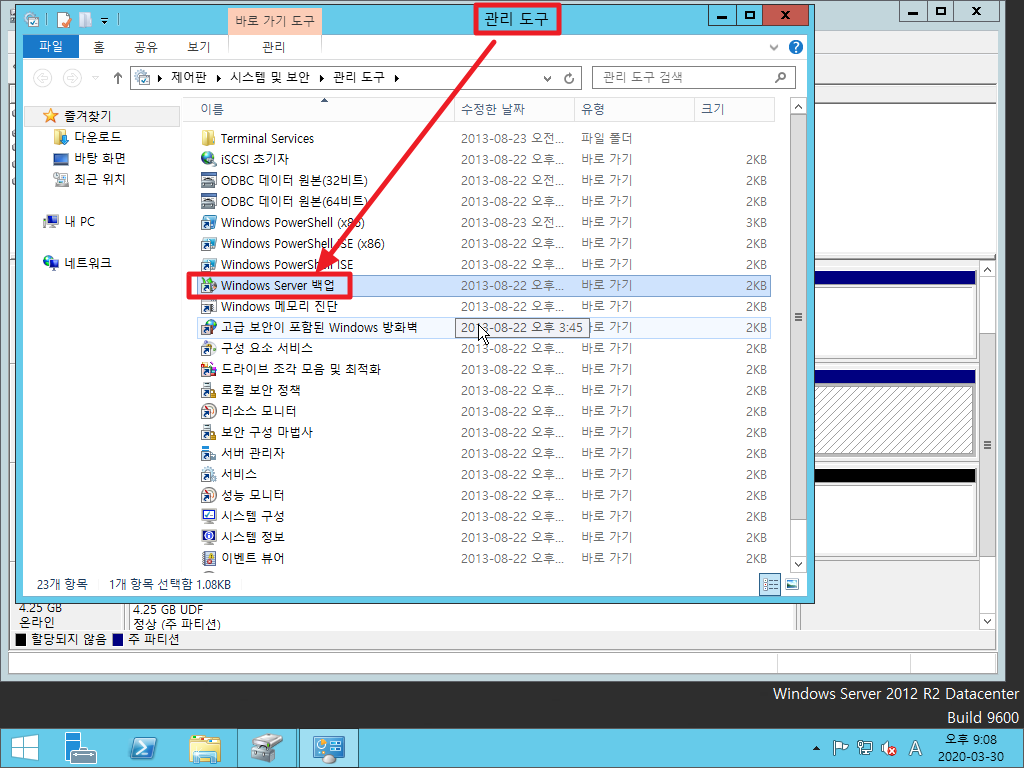Switch to large icons view in status bar

click(792, 584)
